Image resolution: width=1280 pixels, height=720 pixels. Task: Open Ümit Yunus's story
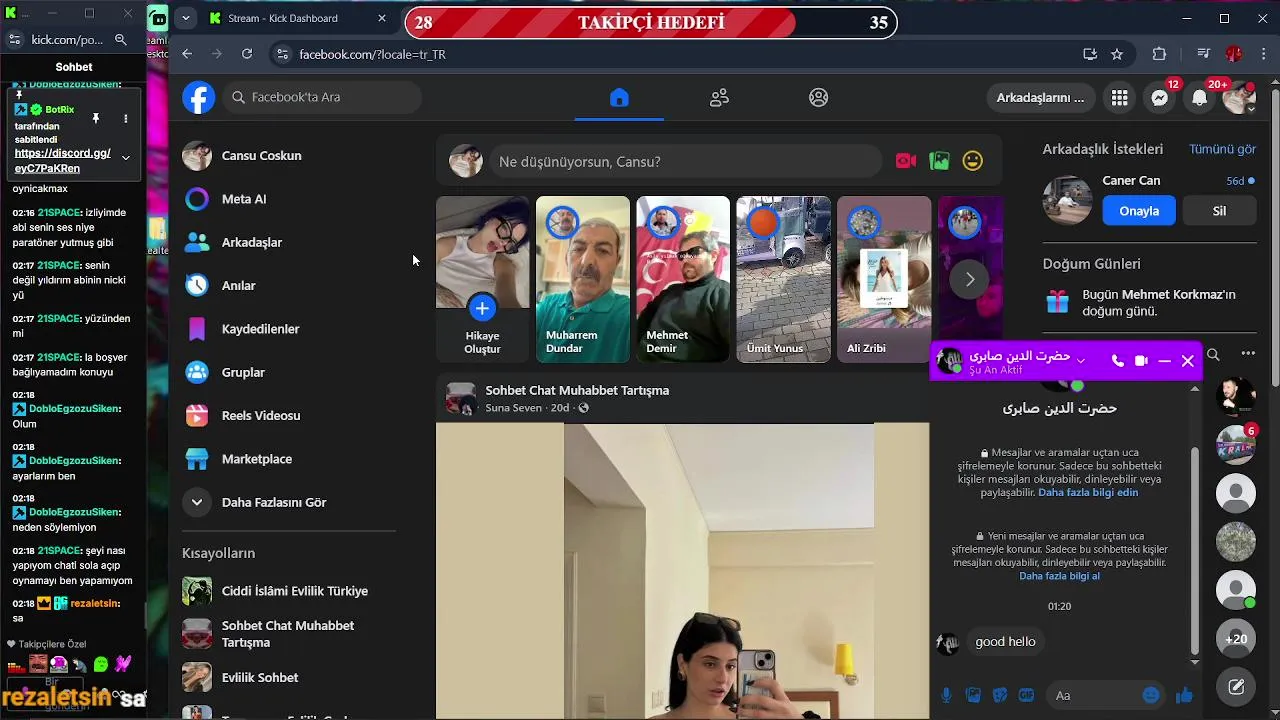point(784,279)
